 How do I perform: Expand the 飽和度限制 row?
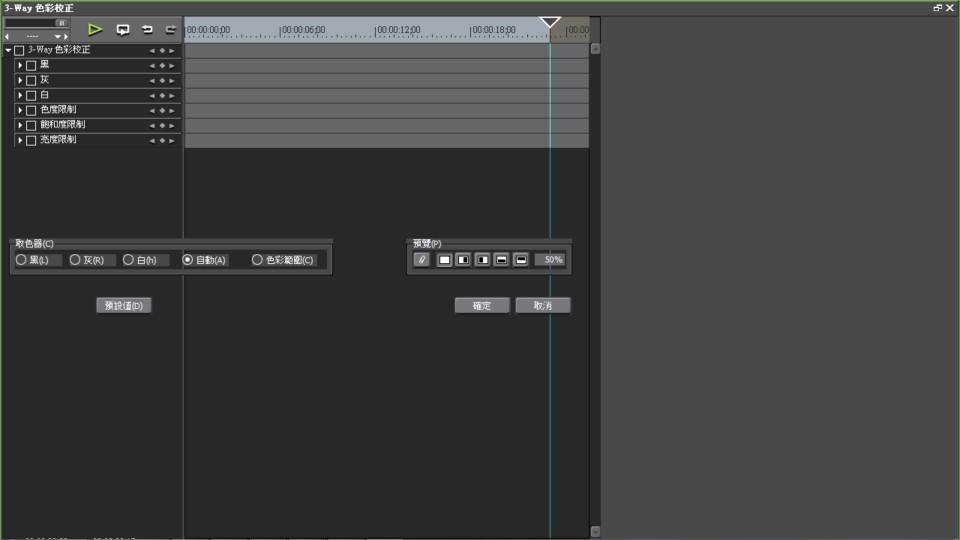tap(20, 125)
